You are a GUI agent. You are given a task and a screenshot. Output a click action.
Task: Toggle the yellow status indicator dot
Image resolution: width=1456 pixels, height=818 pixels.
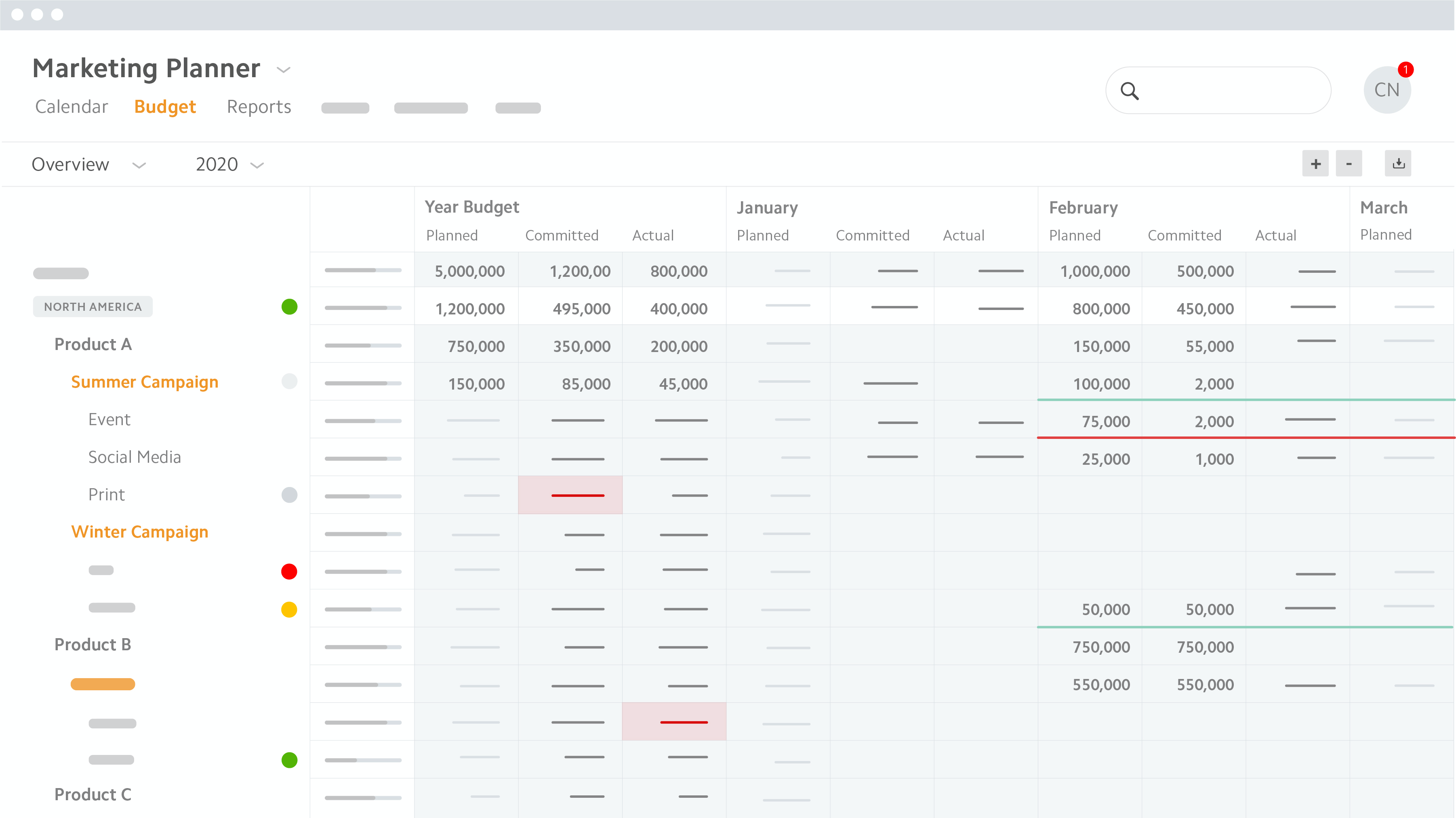click(x=289, y=609)
